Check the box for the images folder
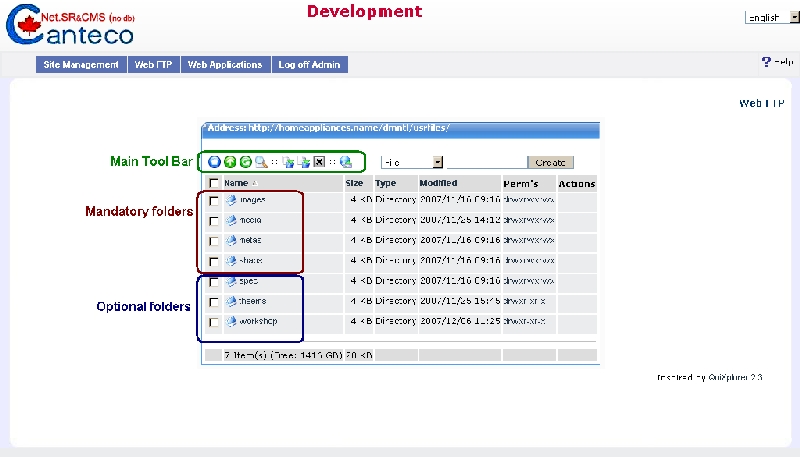The height and width of the screenshot is (457, 800). pos(214,201)
